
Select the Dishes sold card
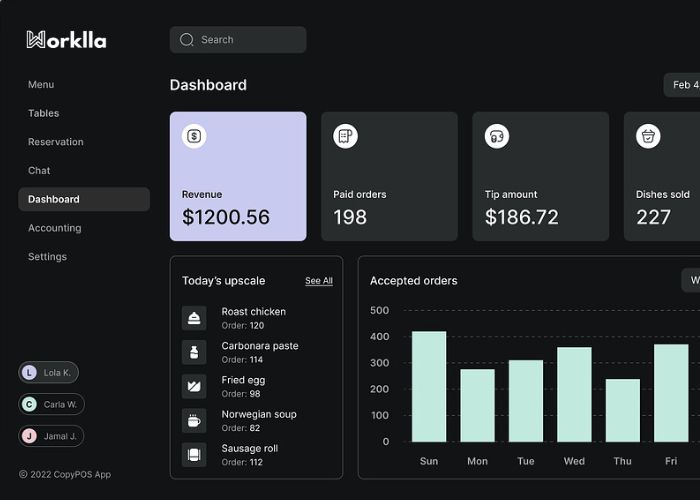(662, 176)
